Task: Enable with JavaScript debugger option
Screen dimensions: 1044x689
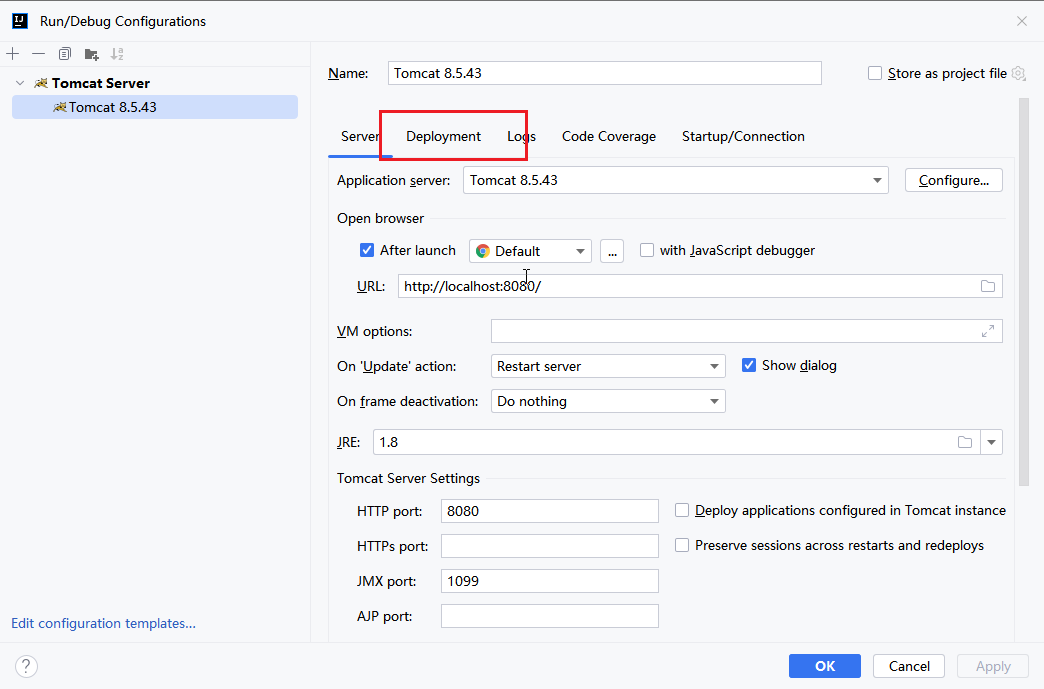Action: click(x=647, y=251)
